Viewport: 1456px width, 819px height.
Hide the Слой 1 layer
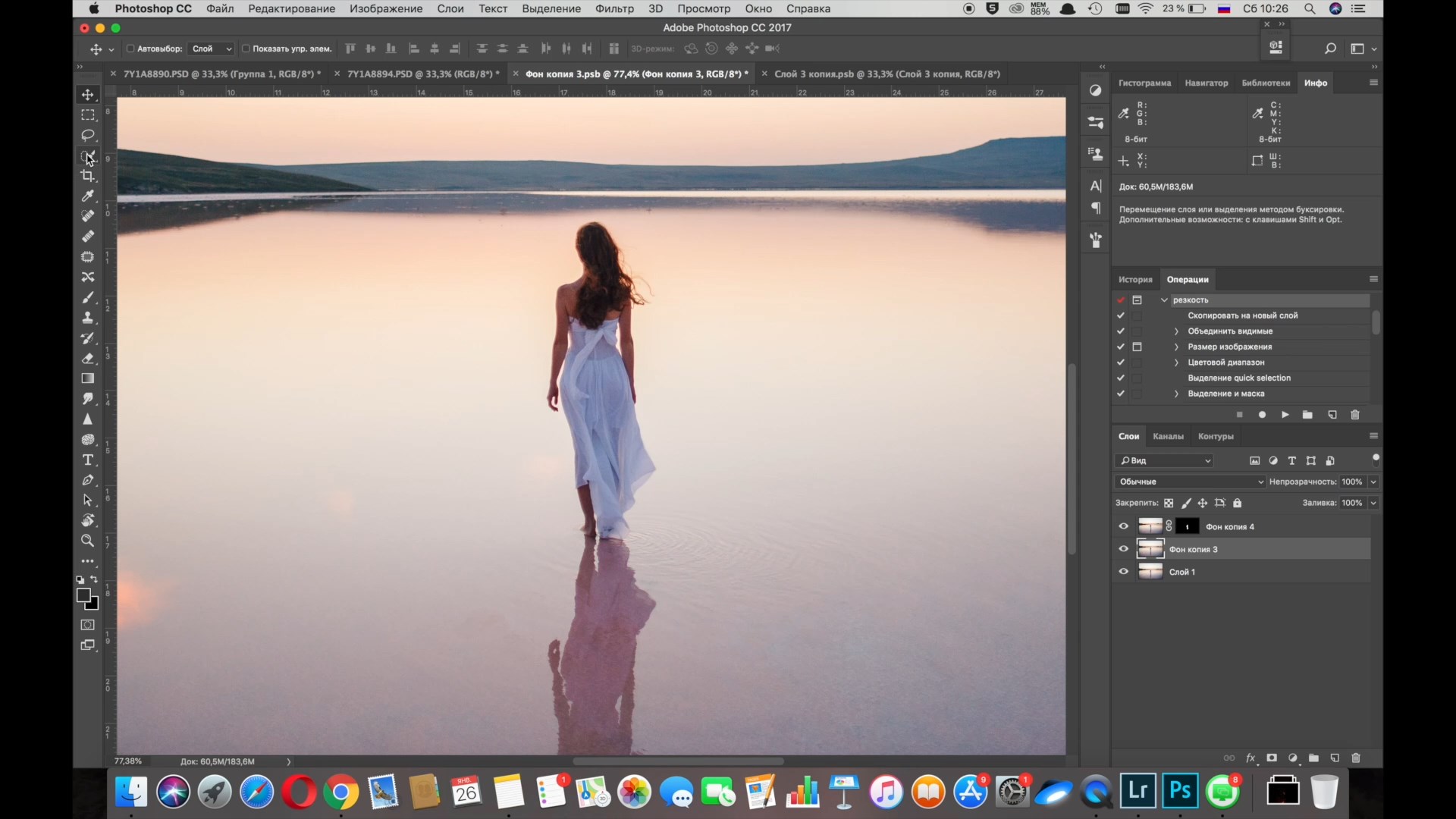point(1123,572)
